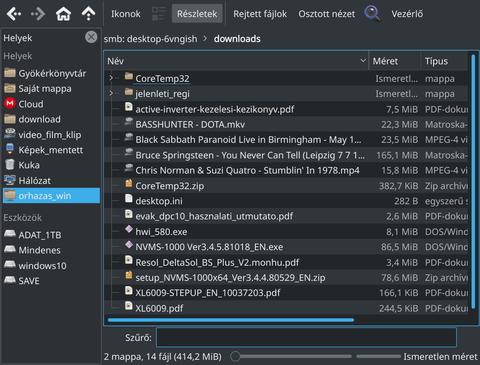Viewport: 480px width, 365px height.
Task: Select BASSHUNTER - DOTA.mkv file
Action: point(286,124)
